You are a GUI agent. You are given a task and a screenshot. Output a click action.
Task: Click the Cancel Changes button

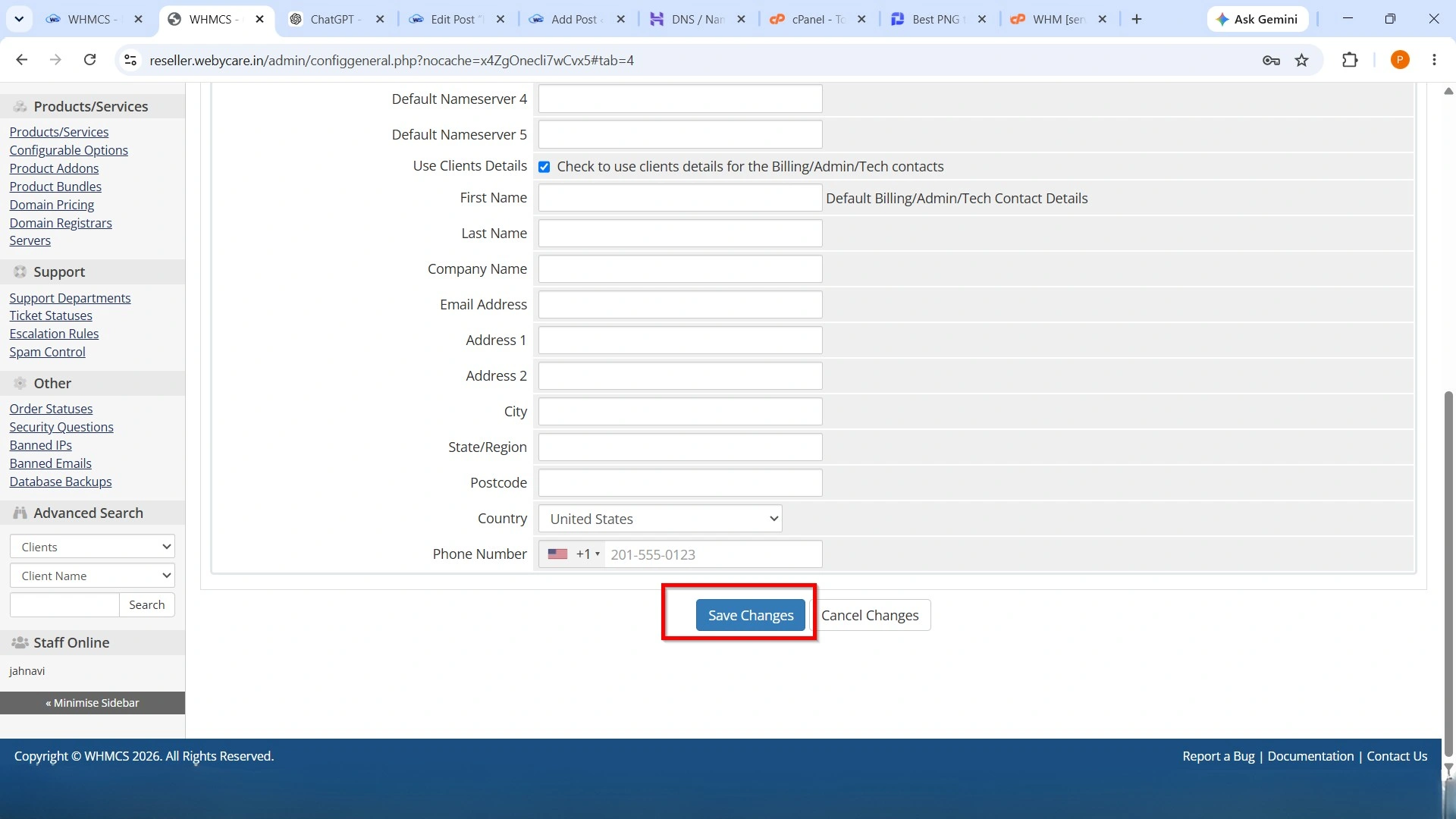tap(870, 615)
